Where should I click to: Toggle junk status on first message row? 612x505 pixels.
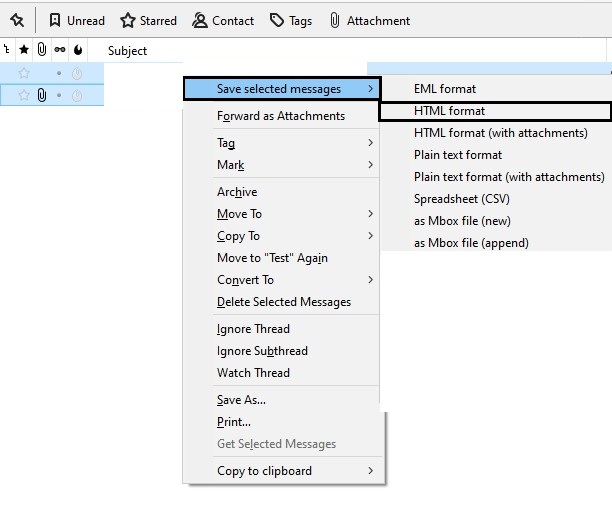point(77,73)
